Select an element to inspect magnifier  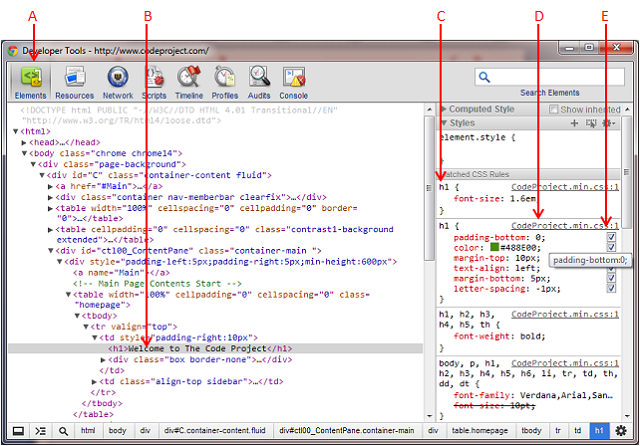click(63, 431)
